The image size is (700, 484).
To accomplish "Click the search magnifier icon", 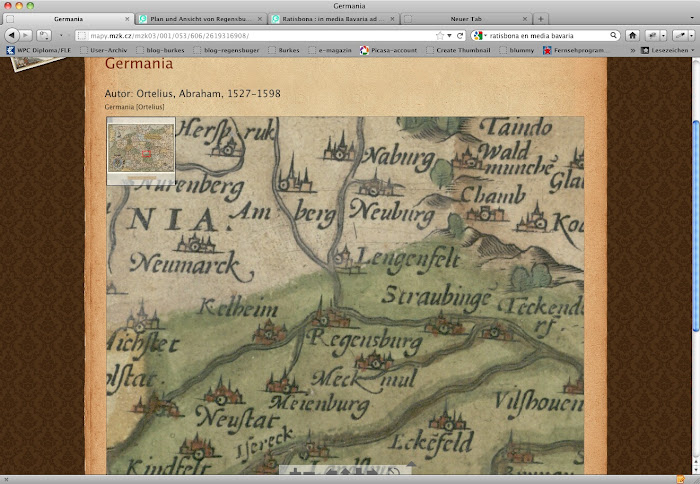I will 612,34.
